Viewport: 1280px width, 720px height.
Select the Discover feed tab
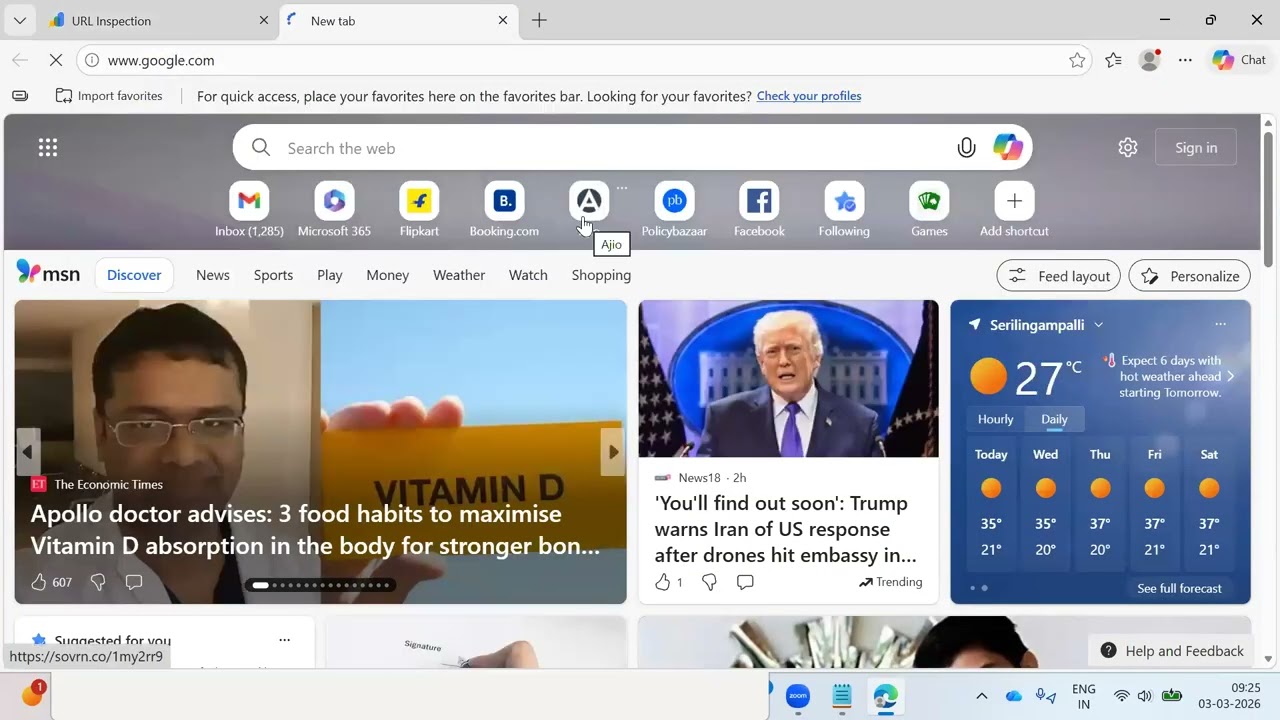pos(134,275)
